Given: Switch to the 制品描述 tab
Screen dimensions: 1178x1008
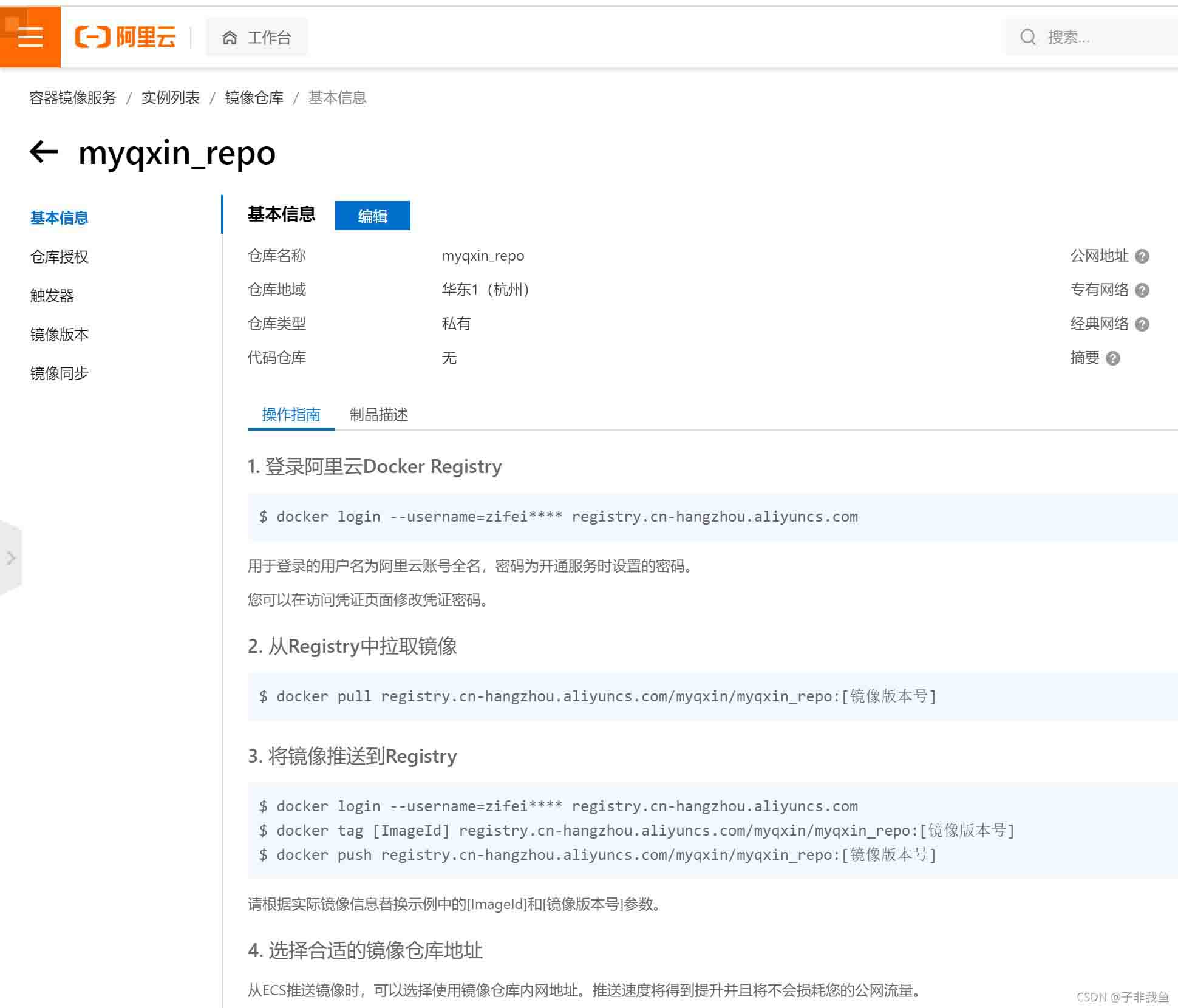Looking at the screenshot, I should tap(379, 415).
